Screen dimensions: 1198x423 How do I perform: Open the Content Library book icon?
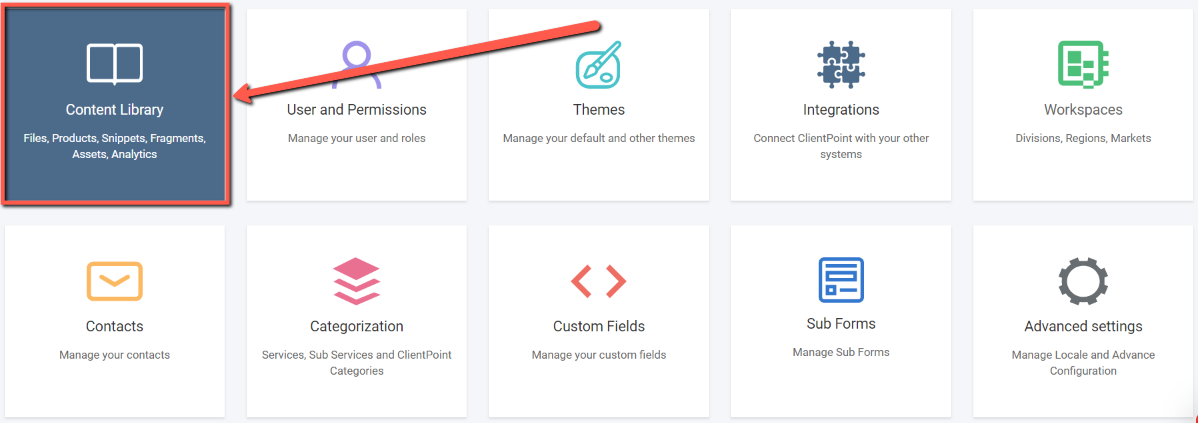coord(115,63)
